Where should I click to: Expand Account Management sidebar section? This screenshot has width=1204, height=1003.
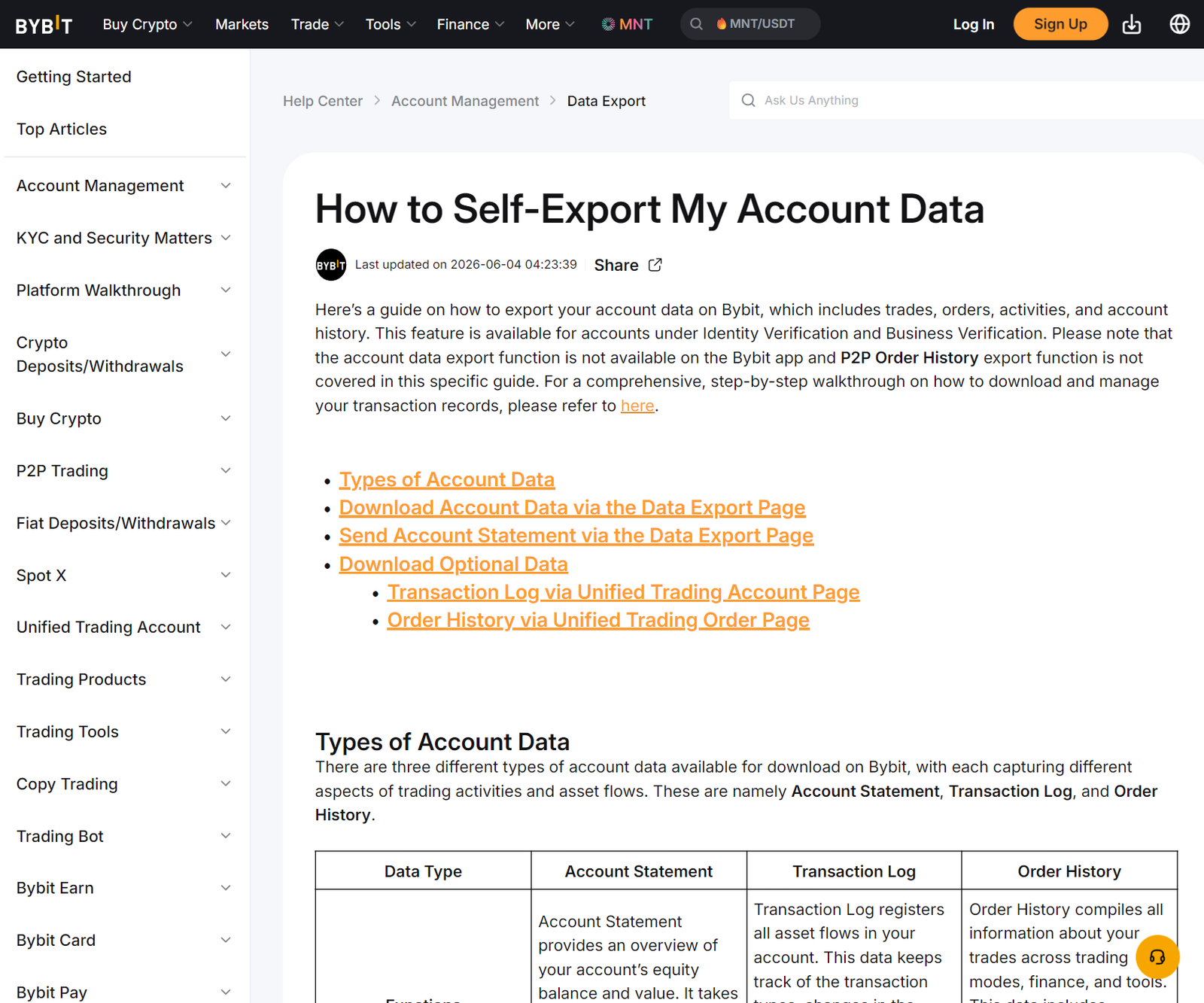(x=123, y=186)
